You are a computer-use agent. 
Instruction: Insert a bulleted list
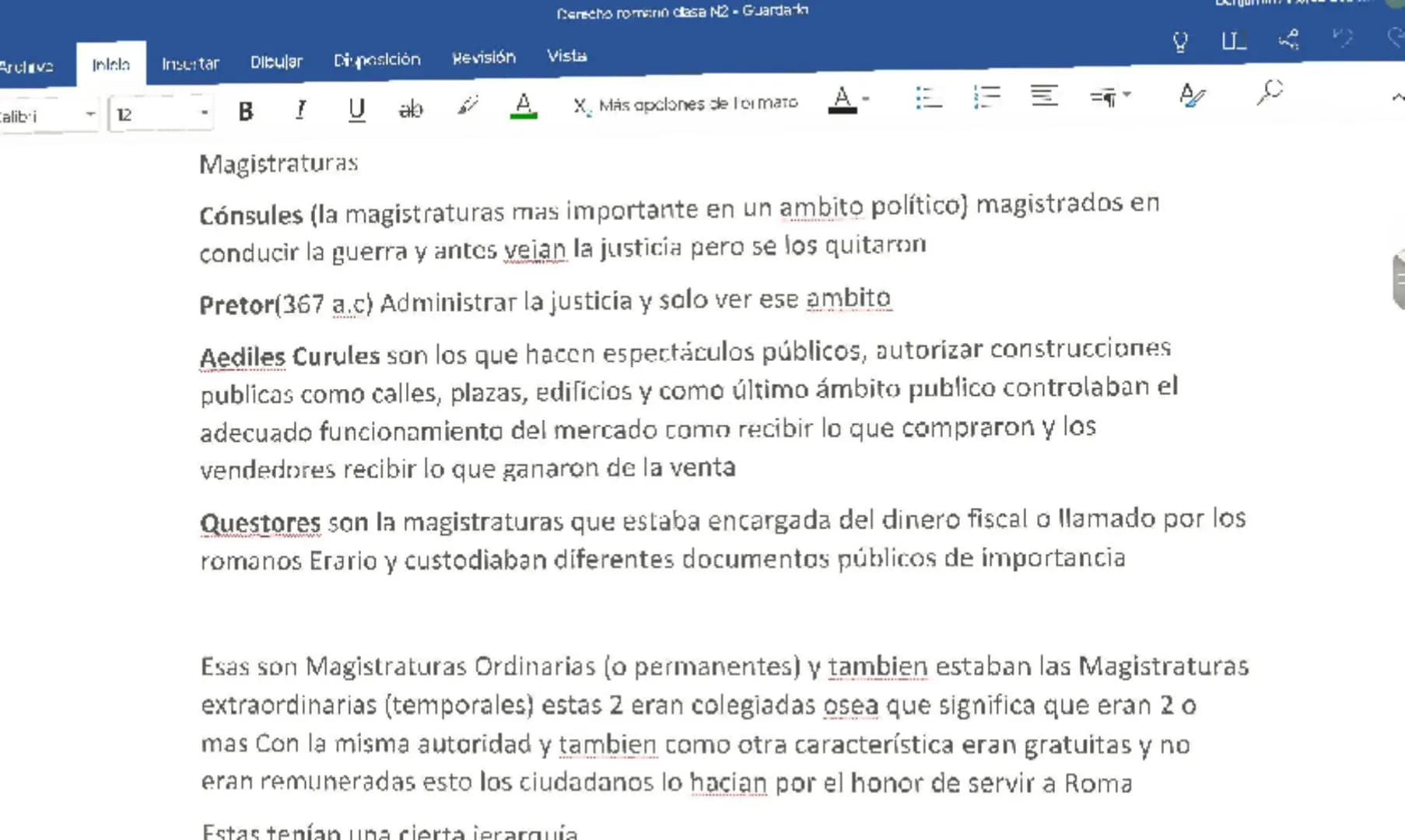point(928,98)
